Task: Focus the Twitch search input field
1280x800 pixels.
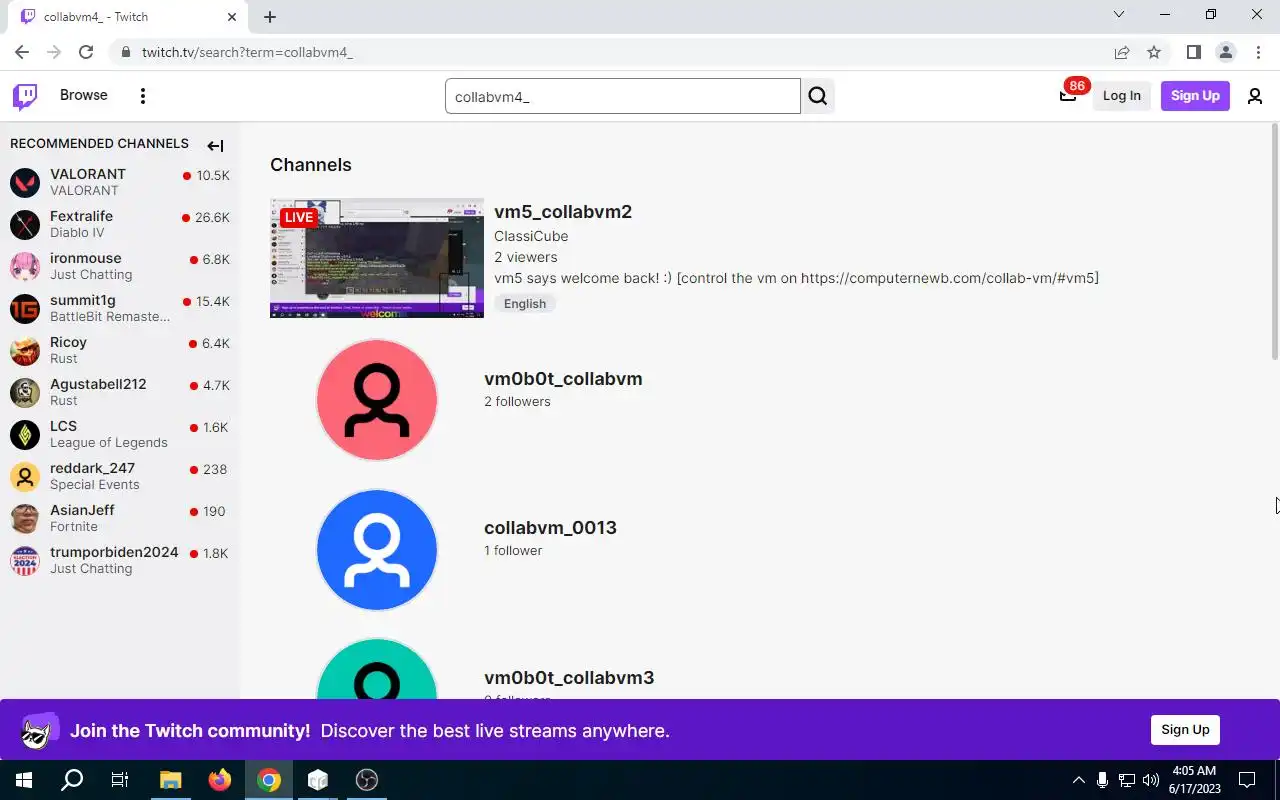Action: [x=623, y=96]
